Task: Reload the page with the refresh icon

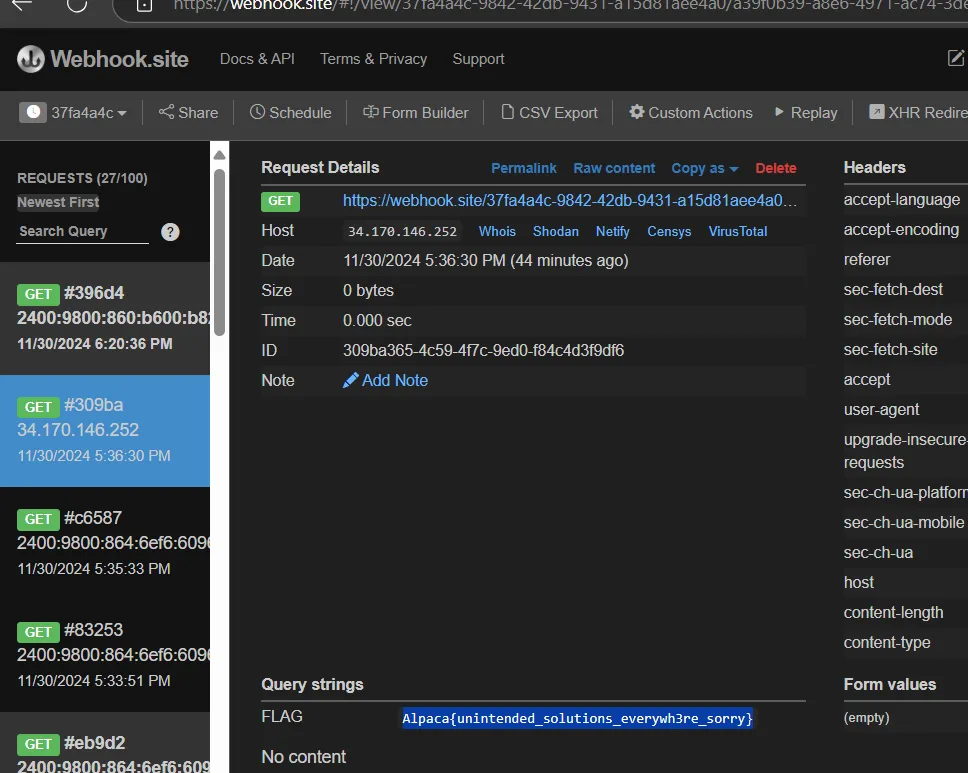Action: (77, 5)
